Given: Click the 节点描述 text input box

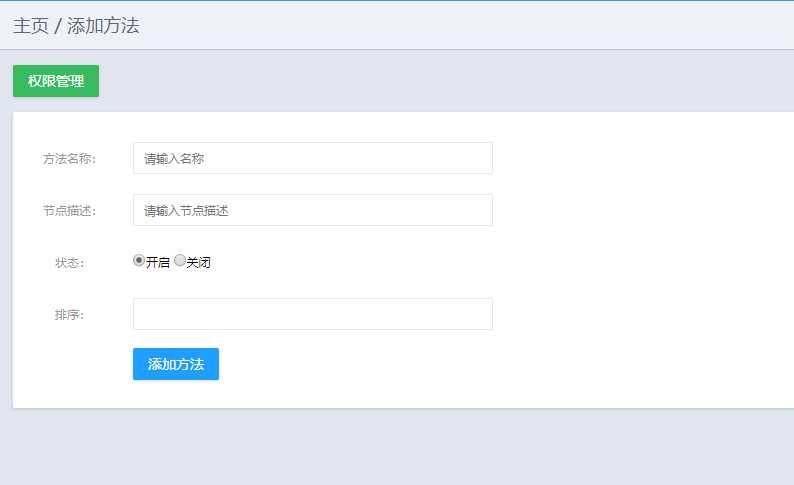Looking at the screenshot, I should 312,210.
